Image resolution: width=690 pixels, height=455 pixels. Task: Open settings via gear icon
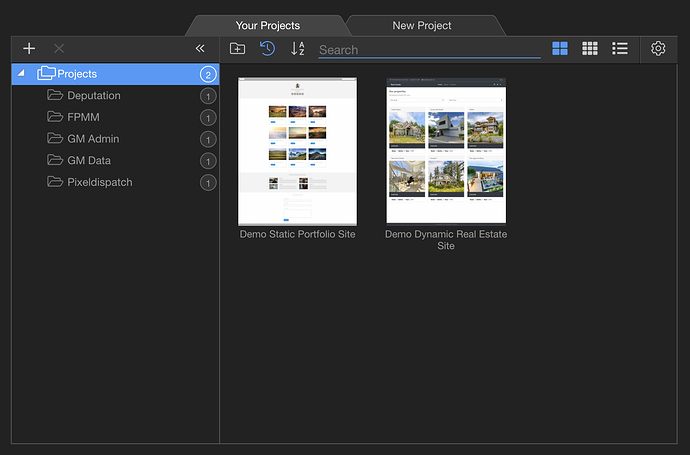tap(658, 48)
